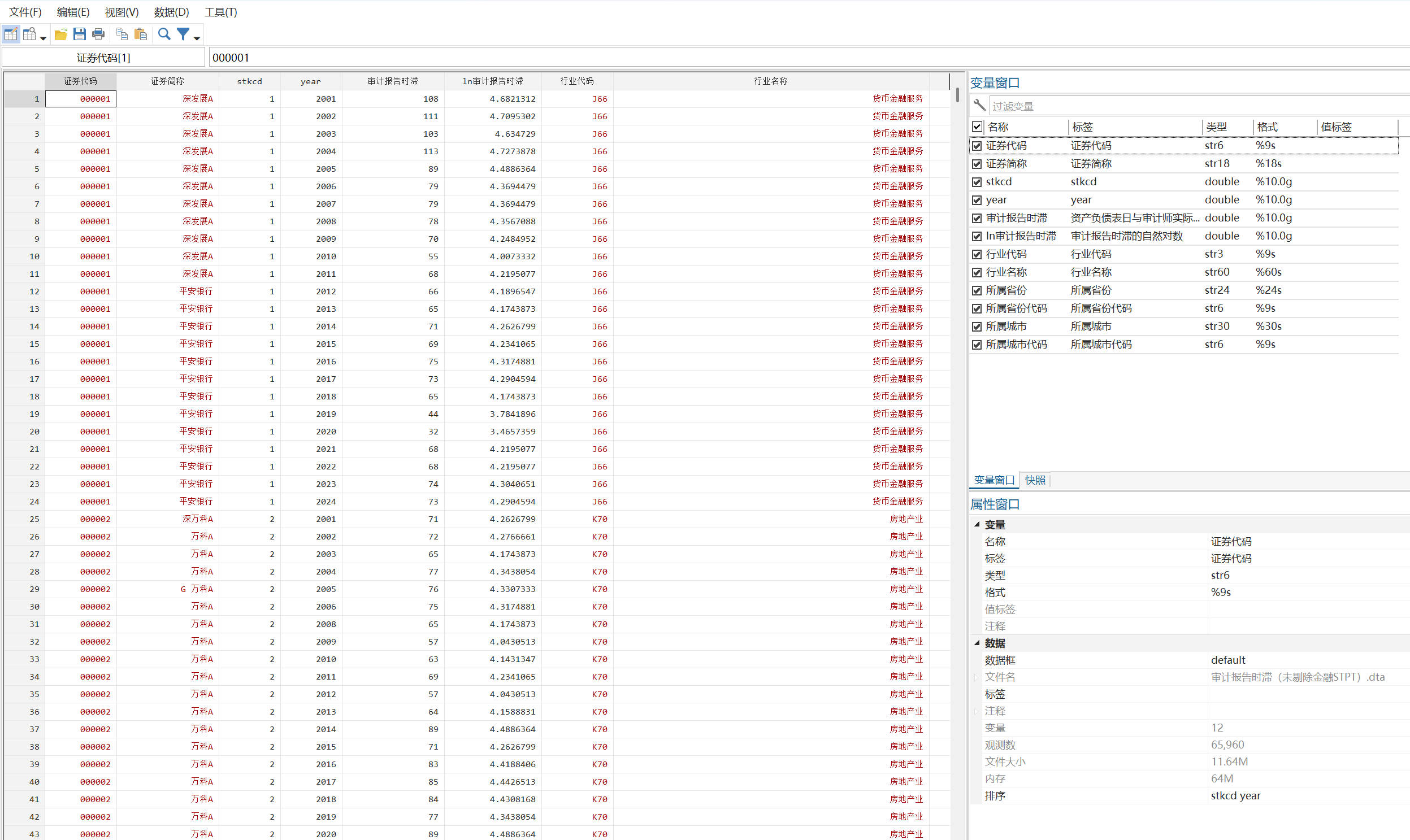
Task: Save the dataset with floppy icon
Action: click(x=79, y=34)
